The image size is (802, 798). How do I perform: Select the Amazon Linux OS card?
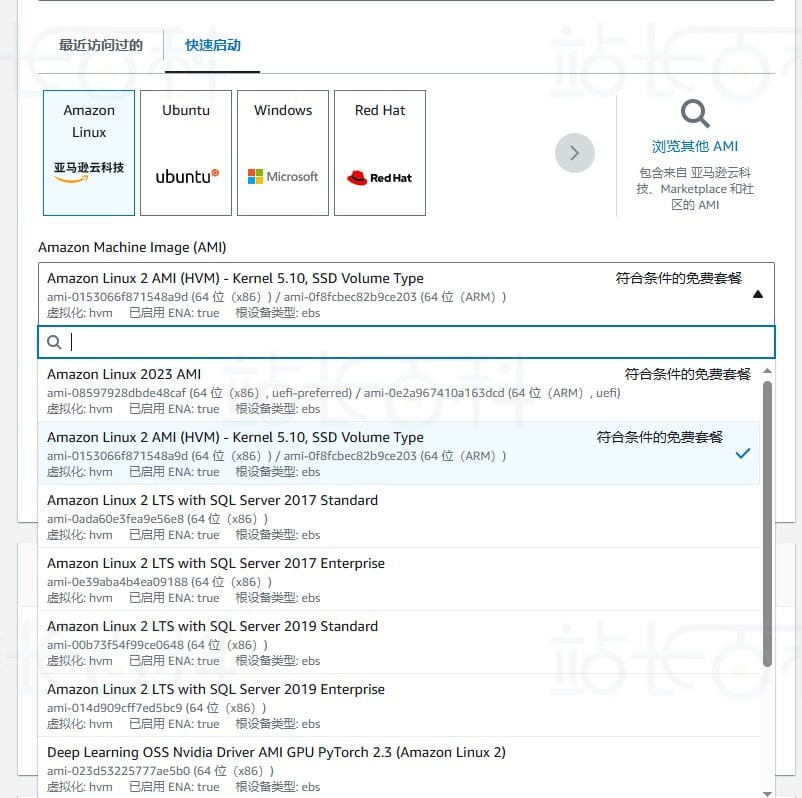[88, 152]
